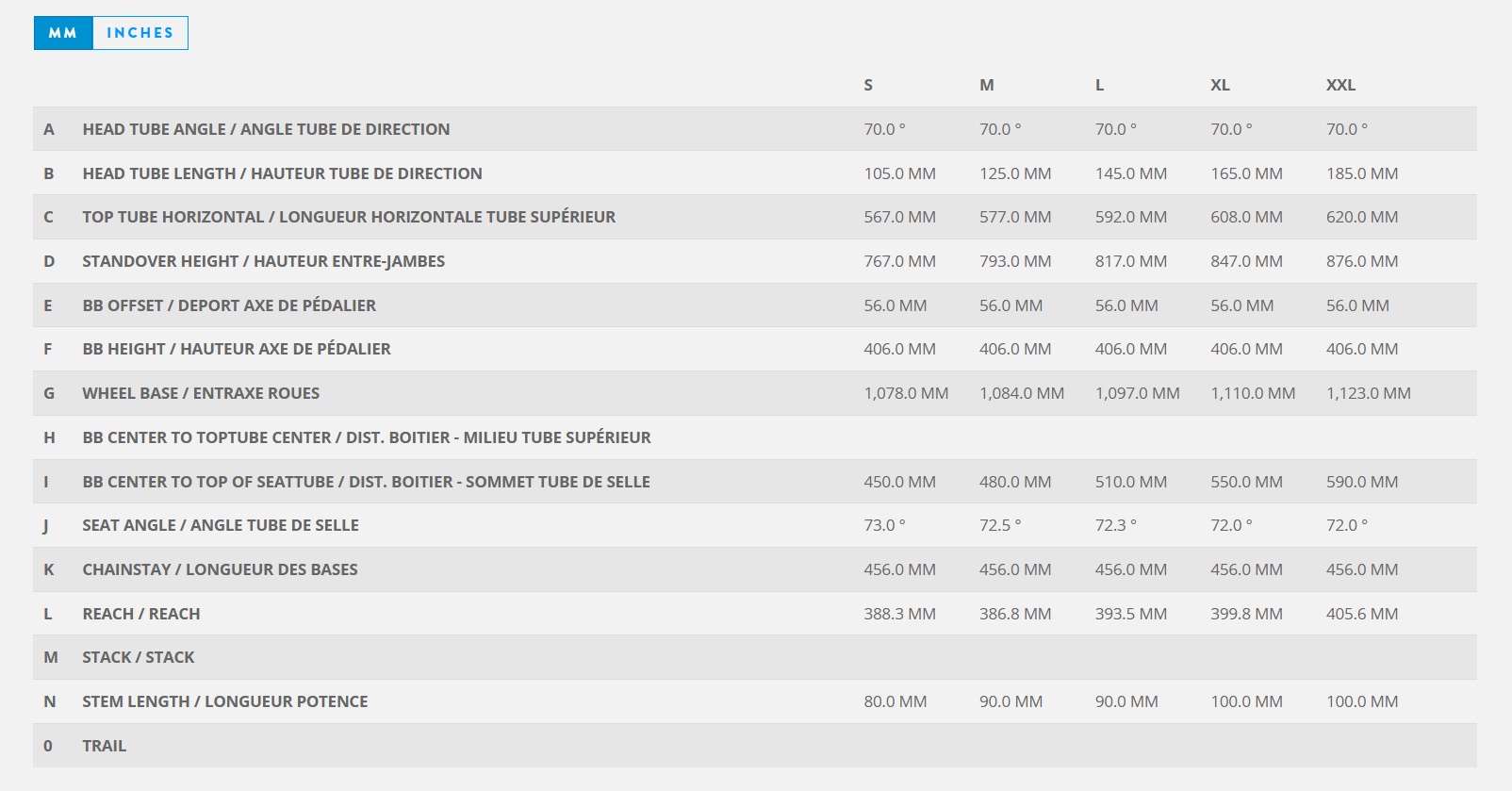1512x791 pixels.
Task: Select the XL size column header
Action: [x=1220, y=85]
